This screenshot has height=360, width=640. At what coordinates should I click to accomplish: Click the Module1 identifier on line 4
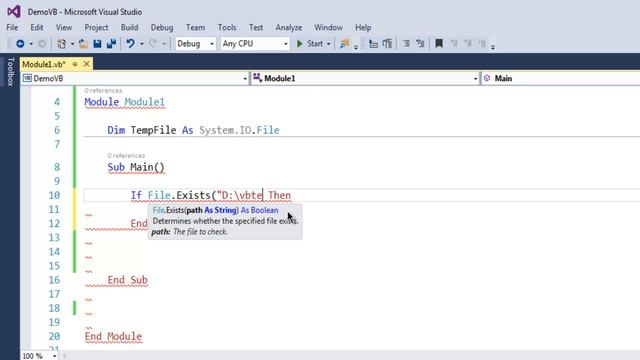(x=144, y=102)
